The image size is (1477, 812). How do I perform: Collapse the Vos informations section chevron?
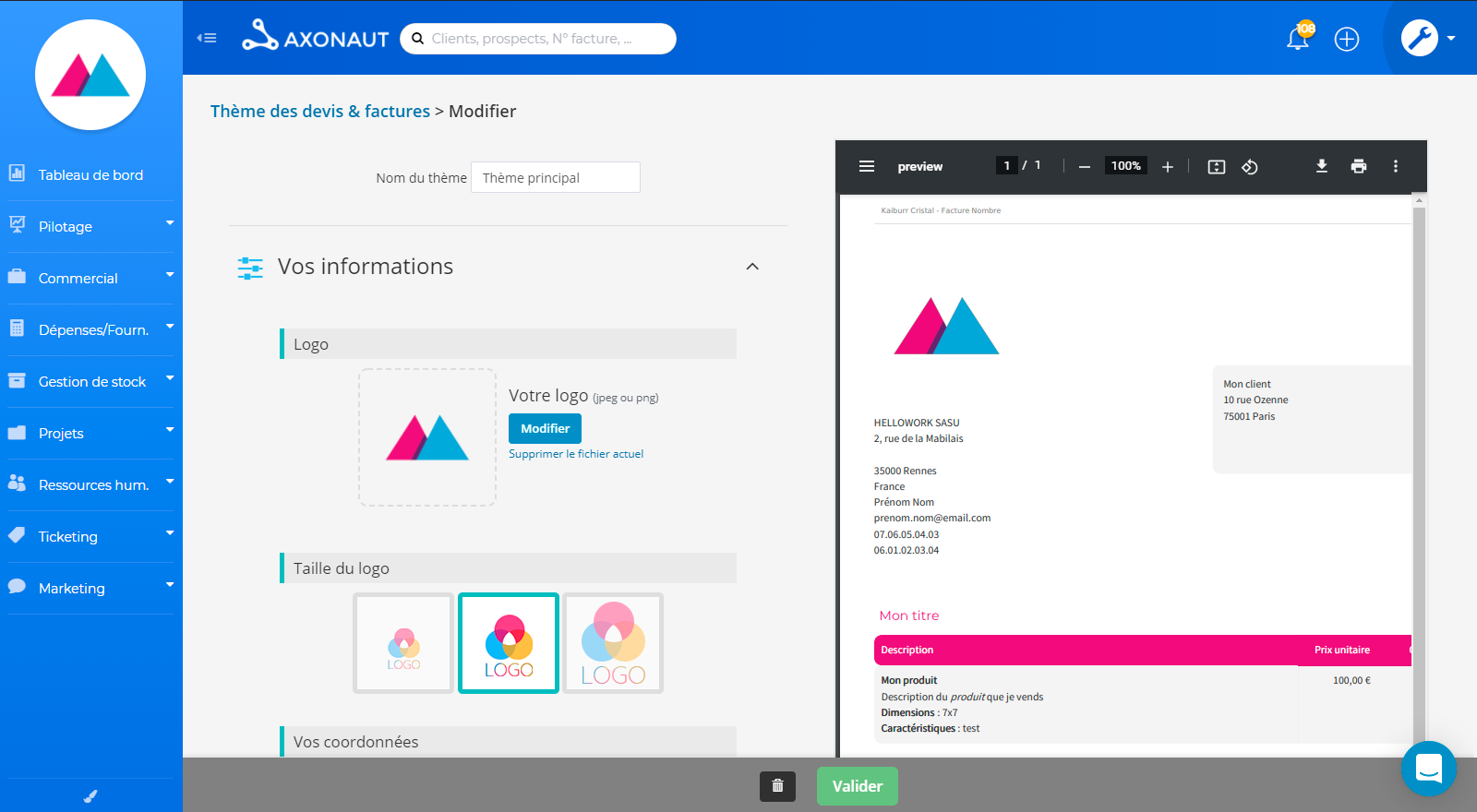(x=752, y=267)
